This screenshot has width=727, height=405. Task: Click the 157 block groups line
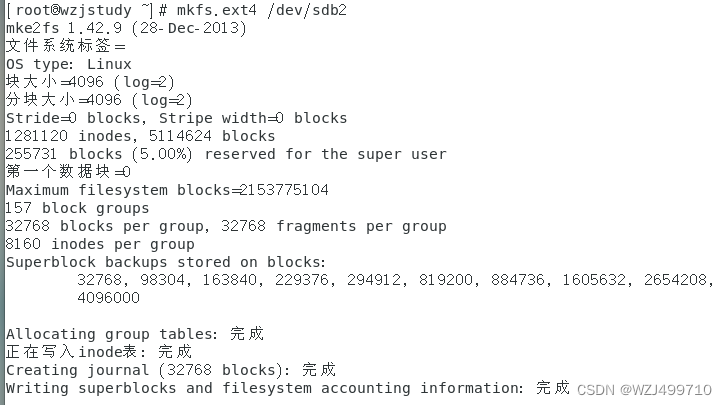tap(77, 208)
